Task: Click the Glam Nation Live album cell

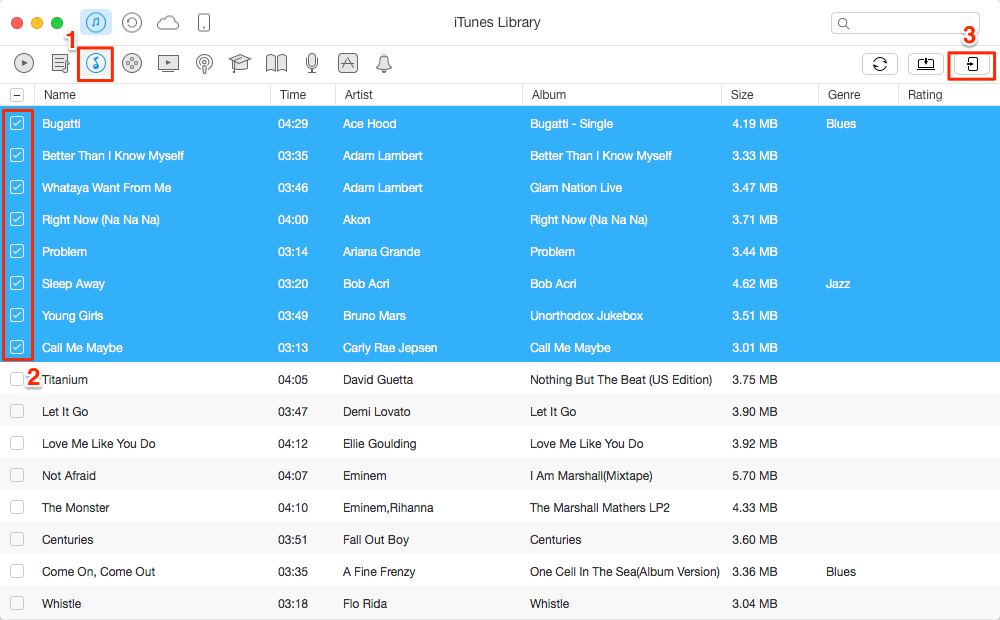Action: [x=576, y=188]
